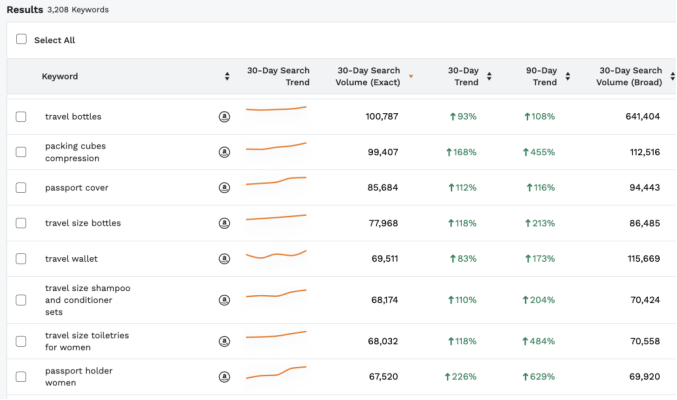
Task: Open Amazon icon for shampoo and conditioner sets
Action: pyautogui.click(x=224, y=299)
